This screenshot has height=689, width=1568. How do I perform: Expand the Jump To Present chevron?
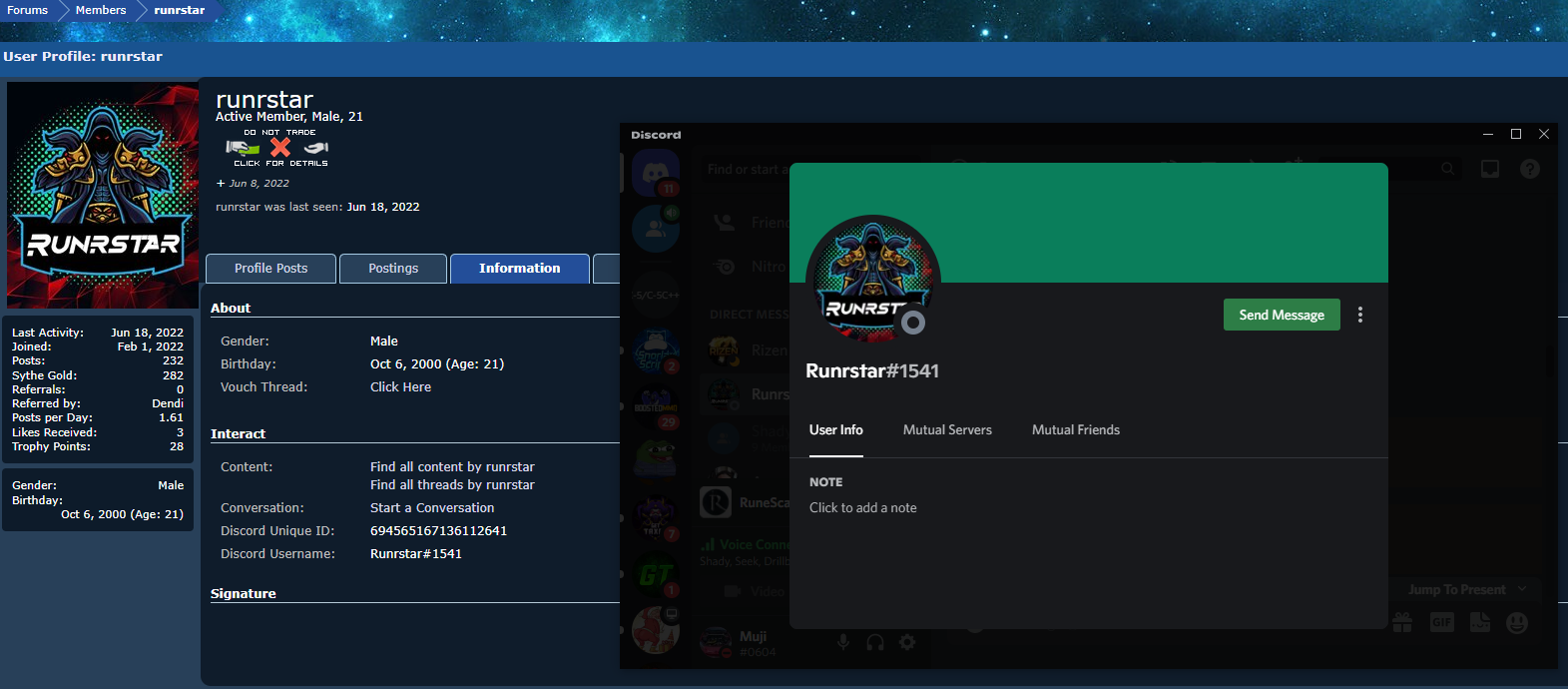coord(1522,589)
